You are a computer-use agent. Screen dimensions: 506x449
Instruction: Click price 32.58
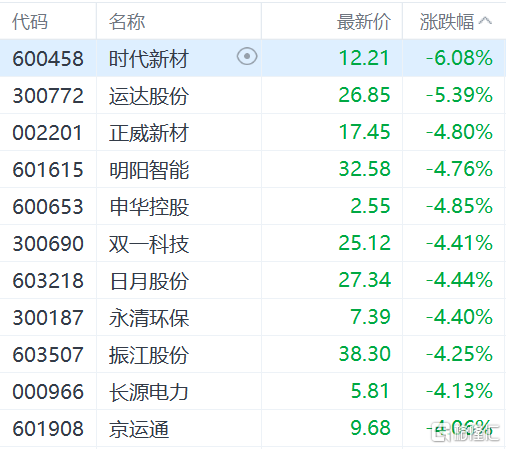click(364, 169)
